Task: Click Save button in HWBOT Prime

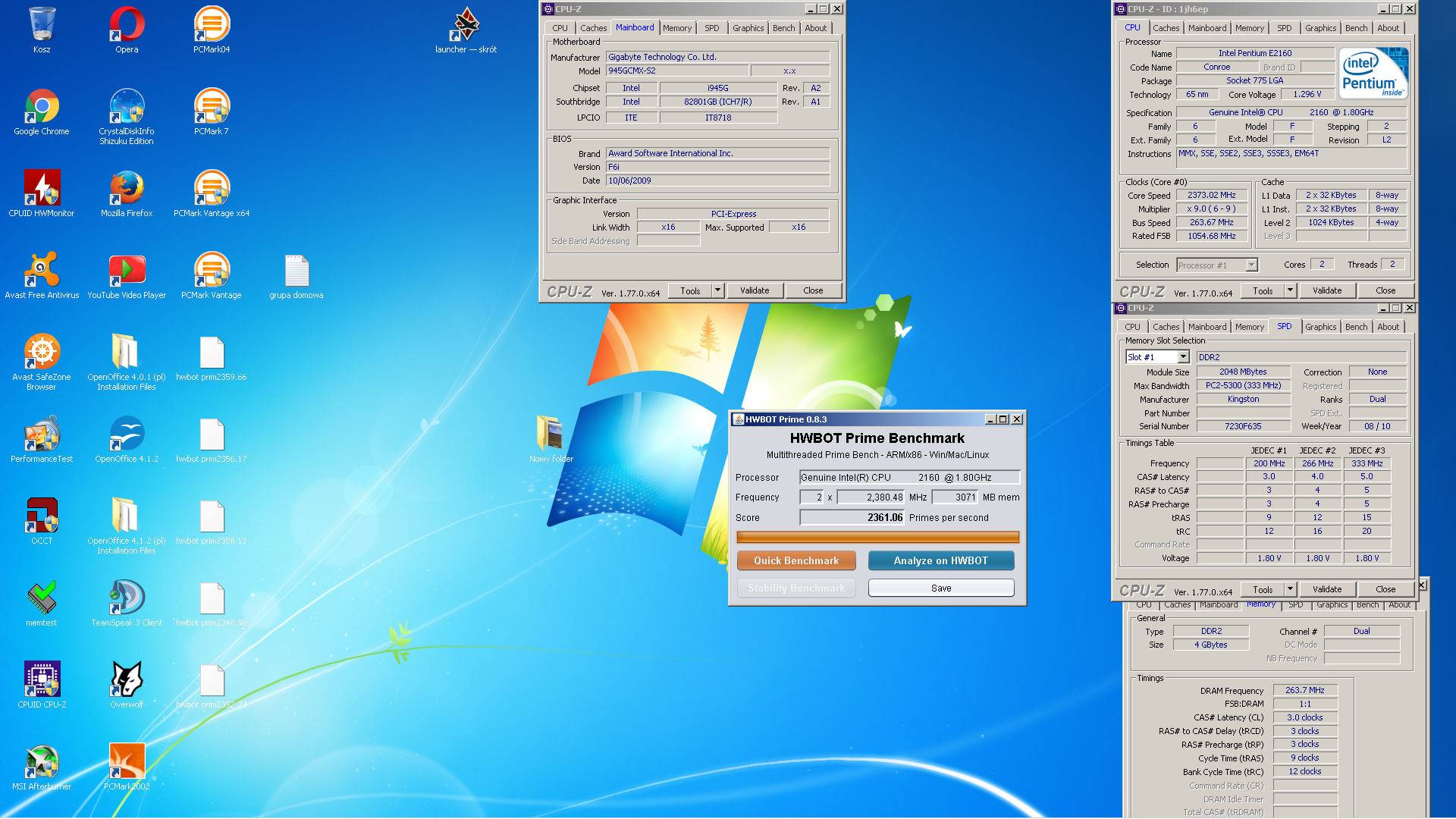Action: pos(941,588)
